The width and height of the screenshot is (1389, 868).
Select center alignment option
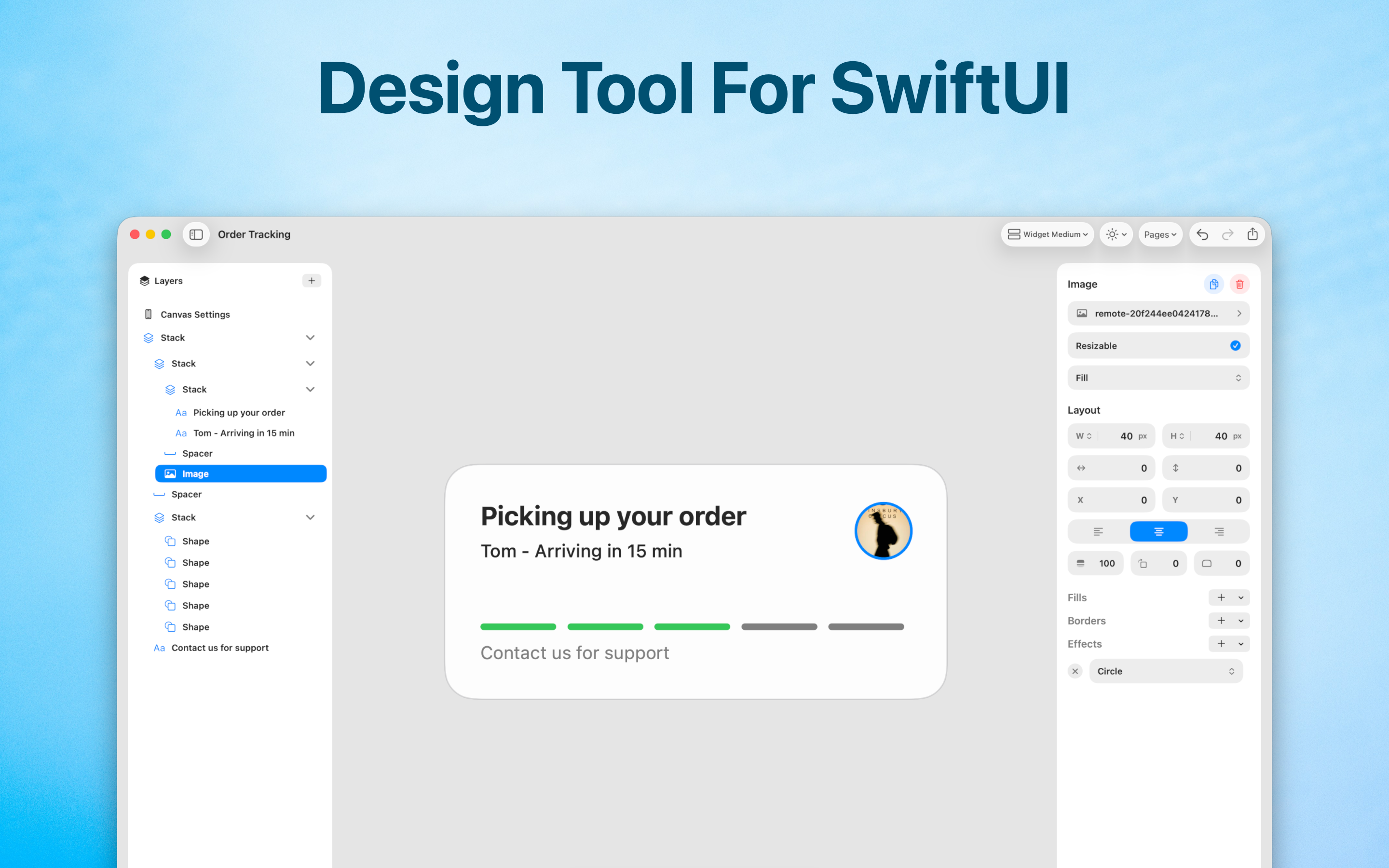coord(1159,531)
